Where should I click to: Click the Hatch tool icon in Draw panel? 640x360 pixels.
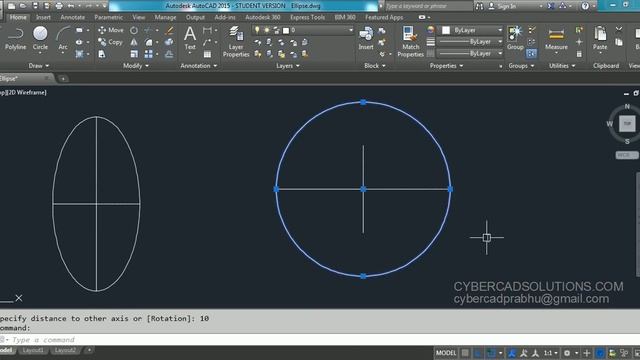(80, 54)
